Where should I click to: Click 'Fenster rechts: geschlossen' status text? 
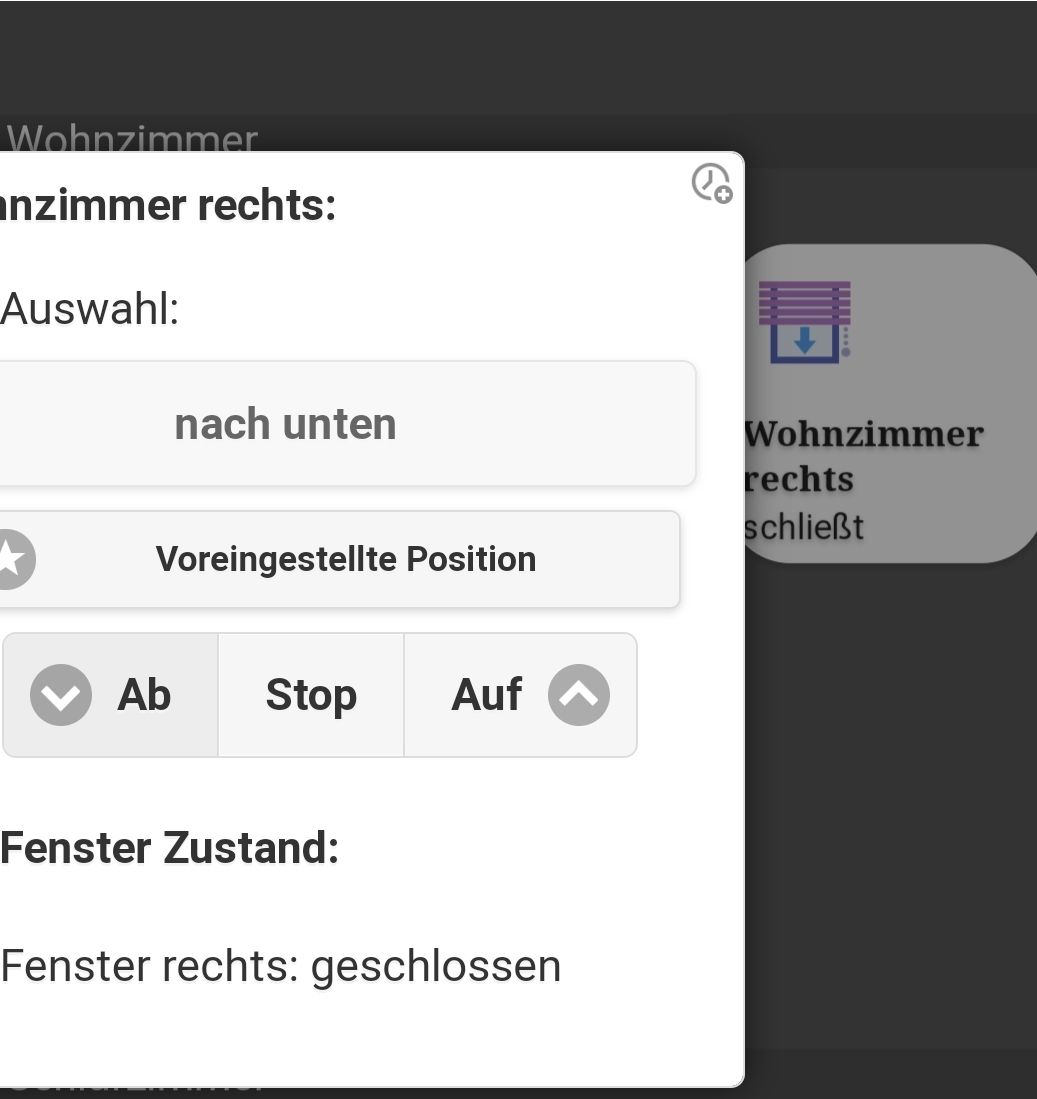click(x=281, y=967)
